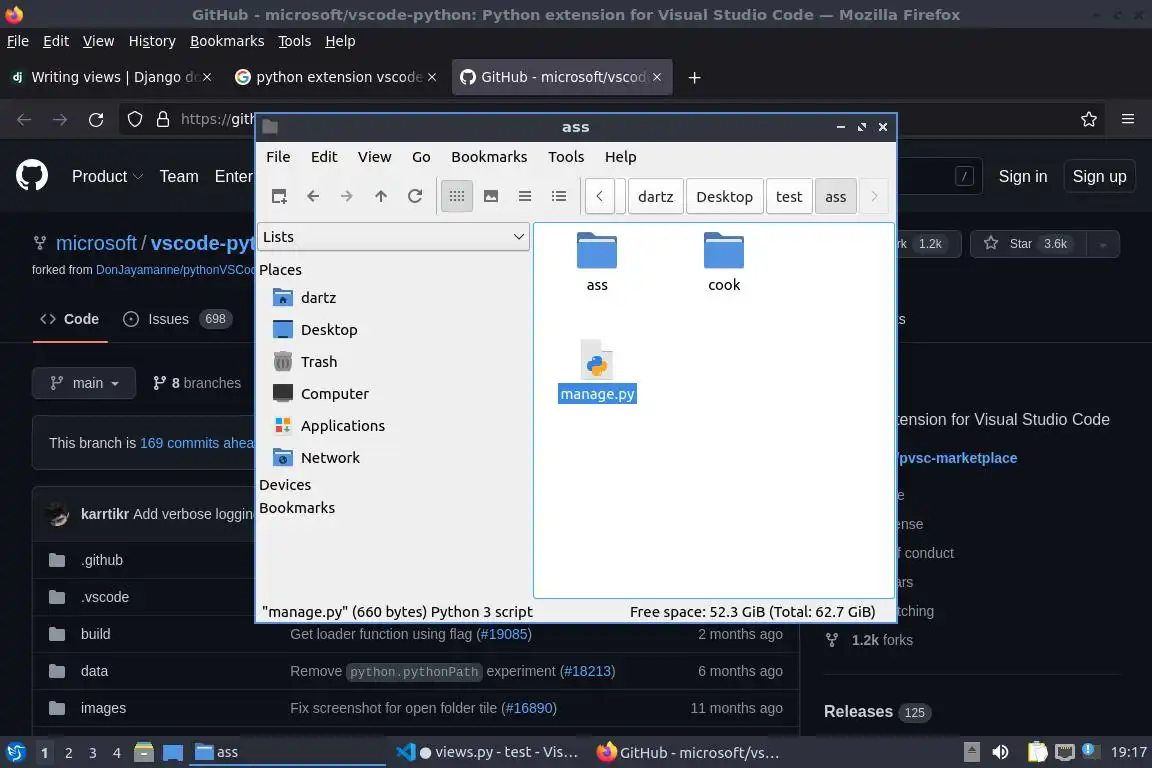Switch to workspace 2 in taskbar
The width and height of the screenshot is (1152, 768).
click(68, 753)
